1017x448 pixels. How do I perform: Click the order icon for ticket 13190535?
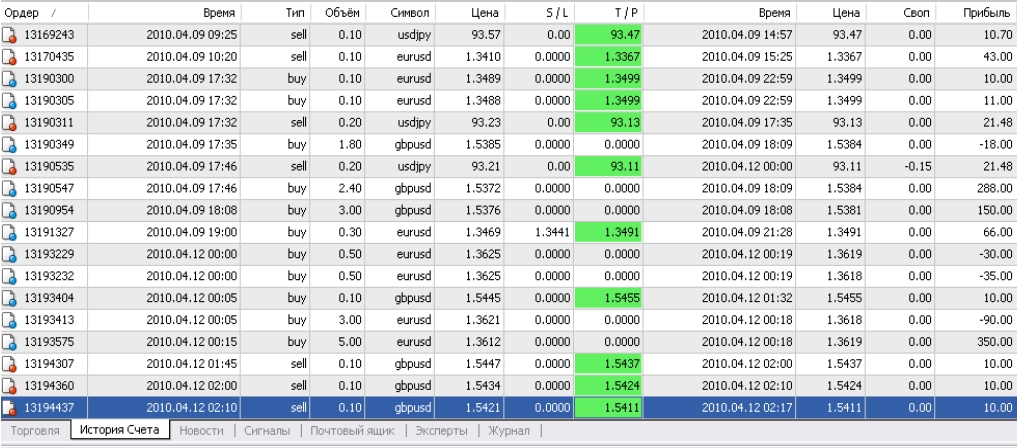(x=10, y=164)
